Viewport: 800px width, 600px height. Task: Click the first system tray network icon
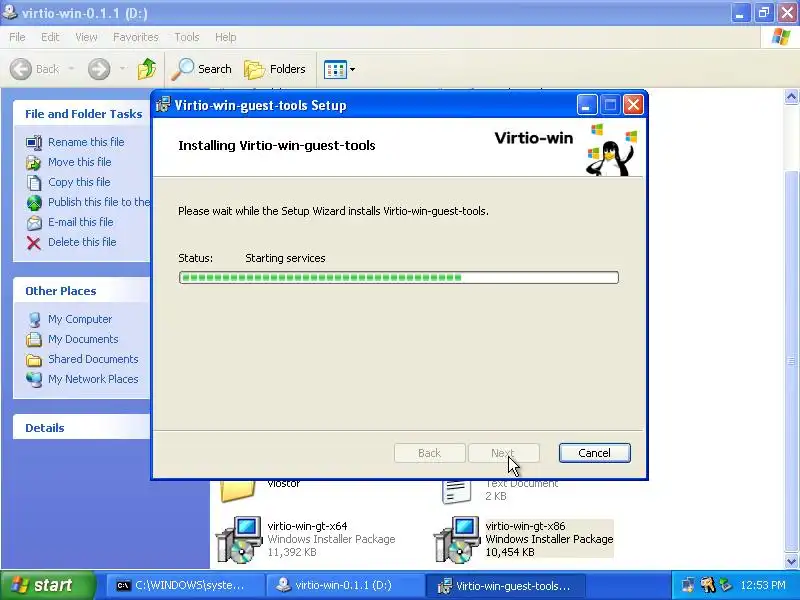coord(689,586)
